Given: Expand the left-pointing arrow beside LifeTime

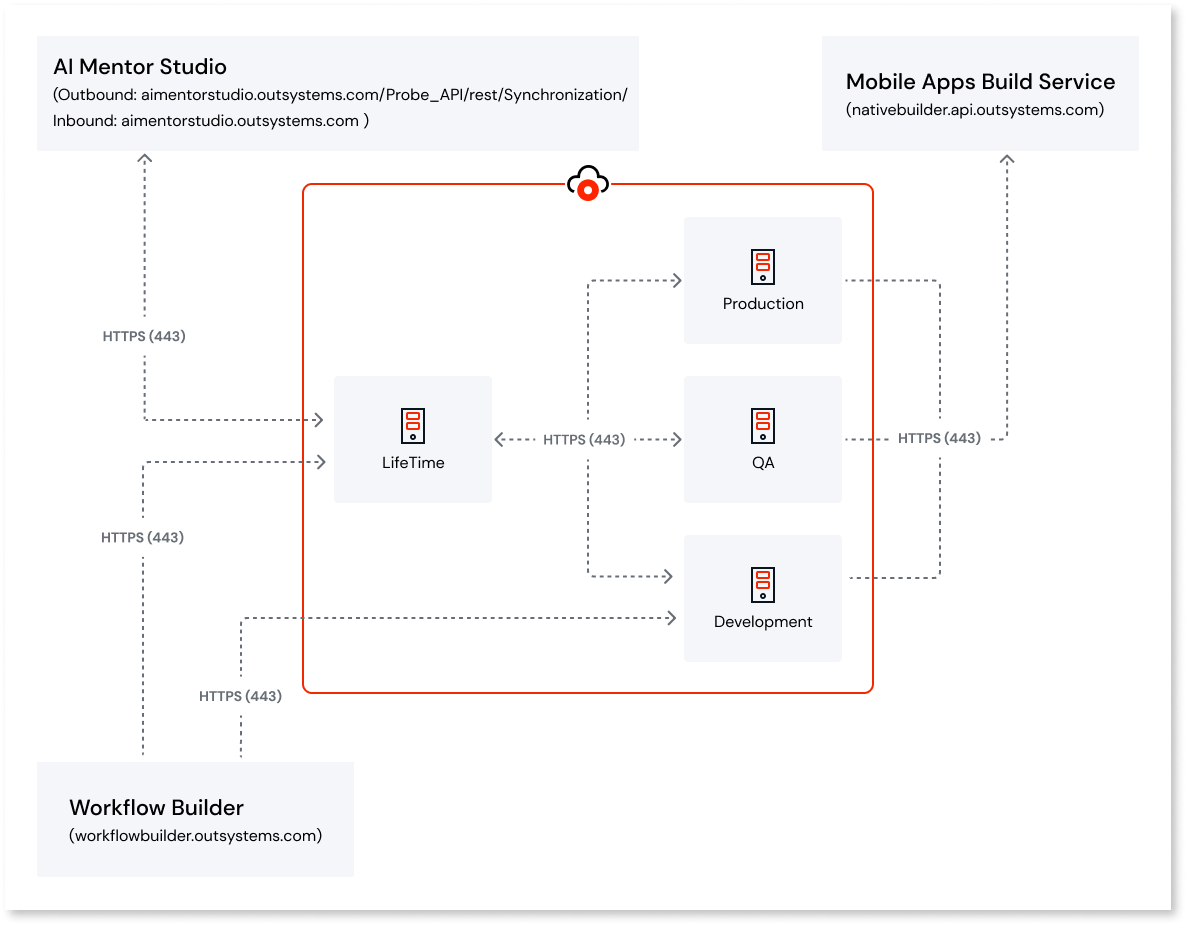Looking at the screenshot, I should point(497,438).
